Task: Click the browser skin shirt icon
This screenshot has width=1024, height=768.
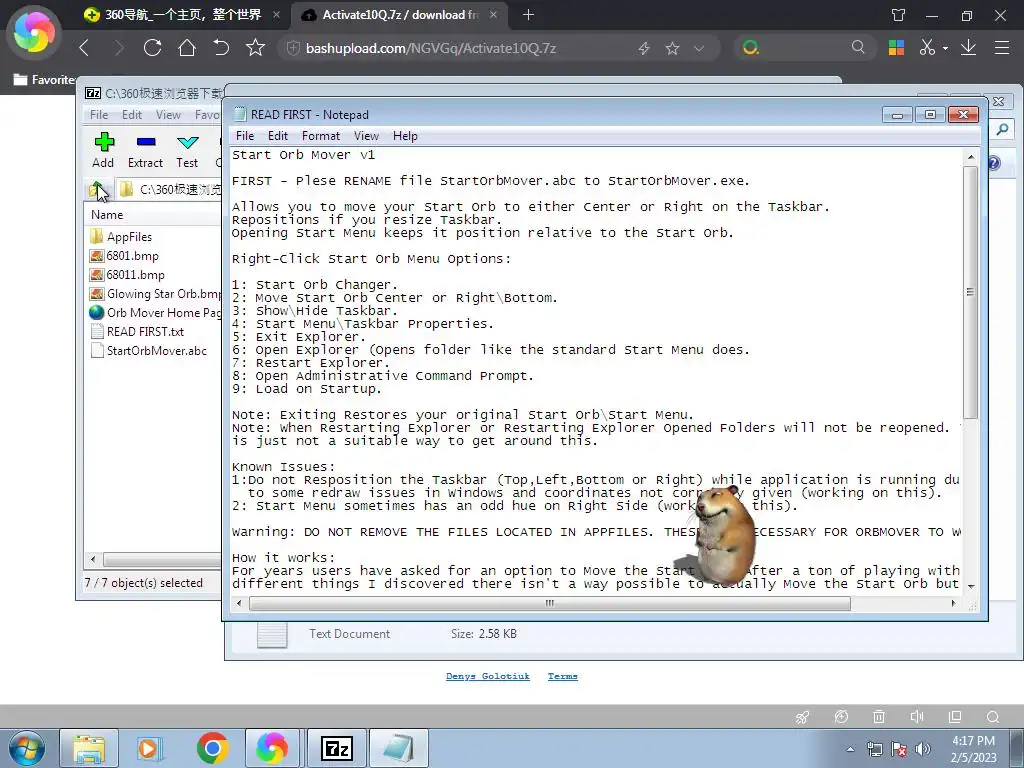Action: coord(899,15)
